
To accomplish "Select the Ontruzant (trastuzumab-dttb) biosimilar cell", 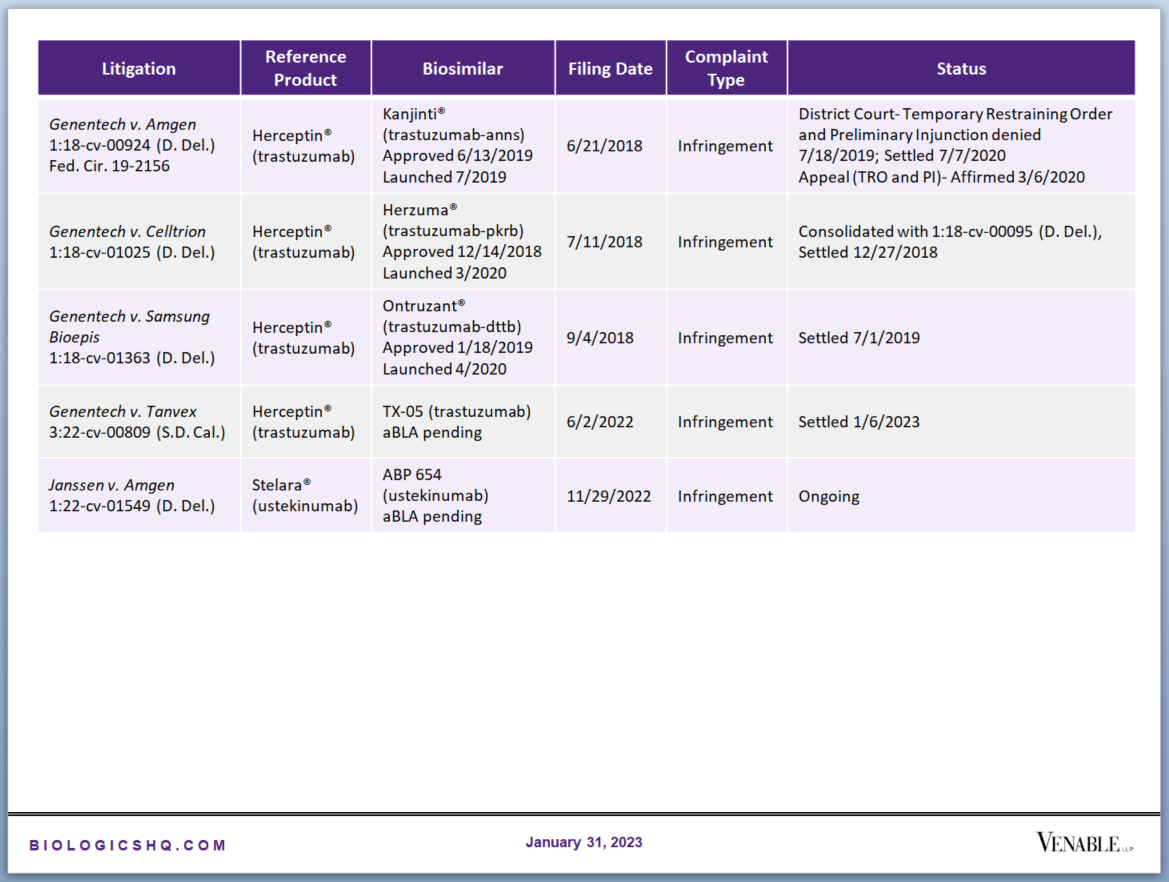I will [x=463, y=337].
